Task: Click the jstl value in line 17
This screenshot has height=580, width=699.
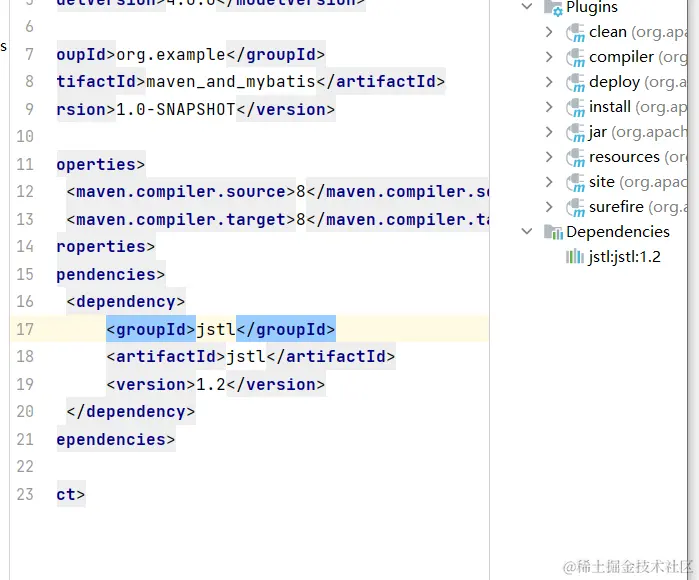Action: pos(216,329)
